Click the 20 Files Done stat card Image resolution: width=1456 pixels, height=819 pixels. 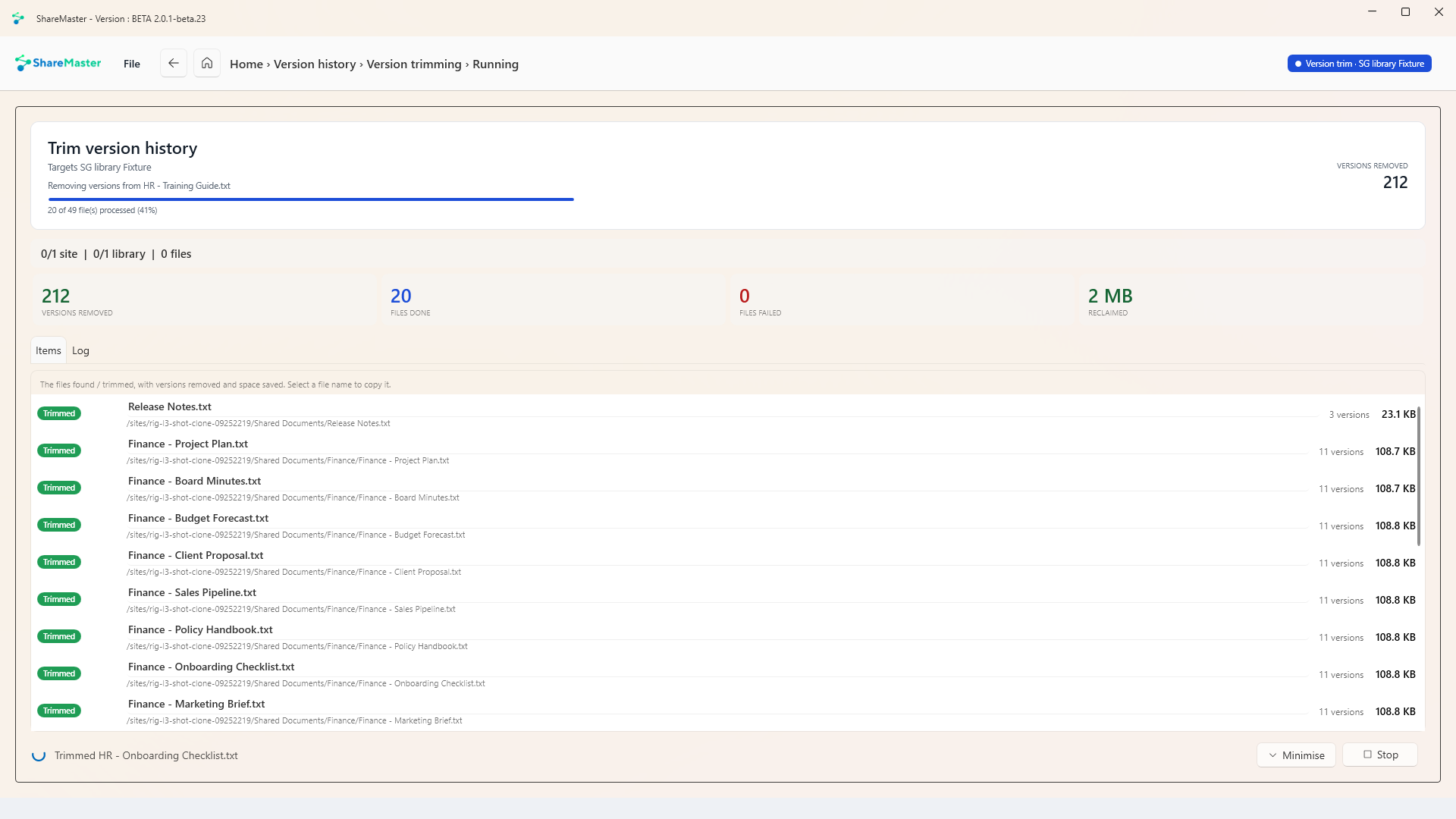[x=553, y=302]
